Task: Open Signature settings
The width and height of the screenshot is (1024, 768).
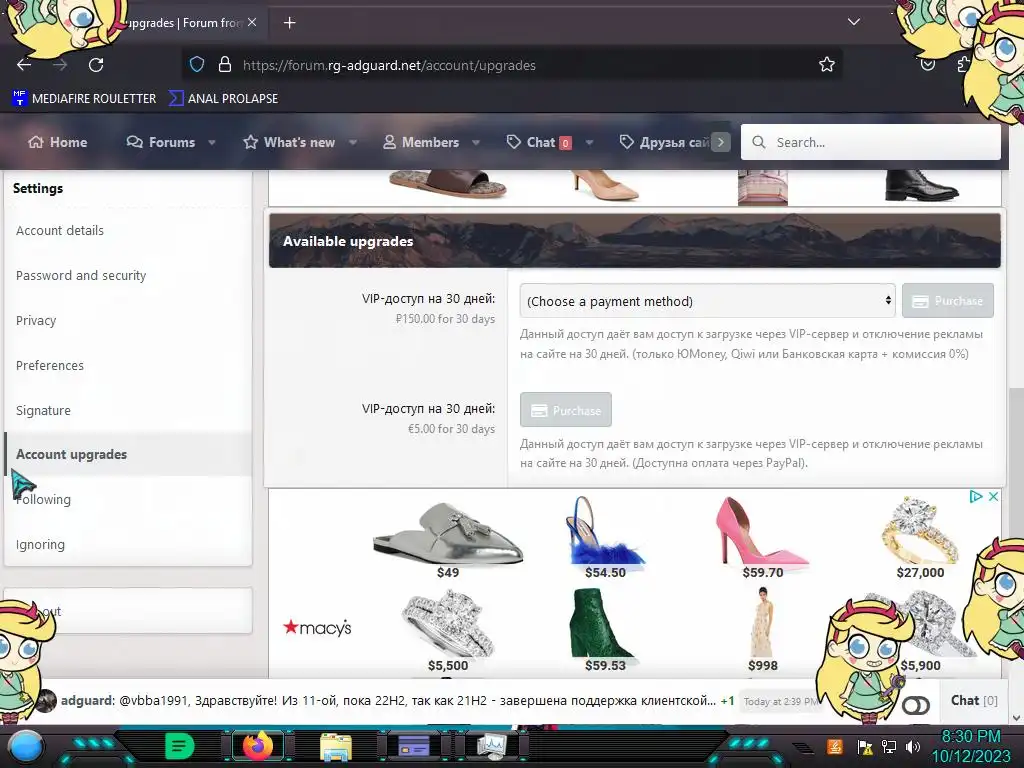Action: [x=43, y=411]
